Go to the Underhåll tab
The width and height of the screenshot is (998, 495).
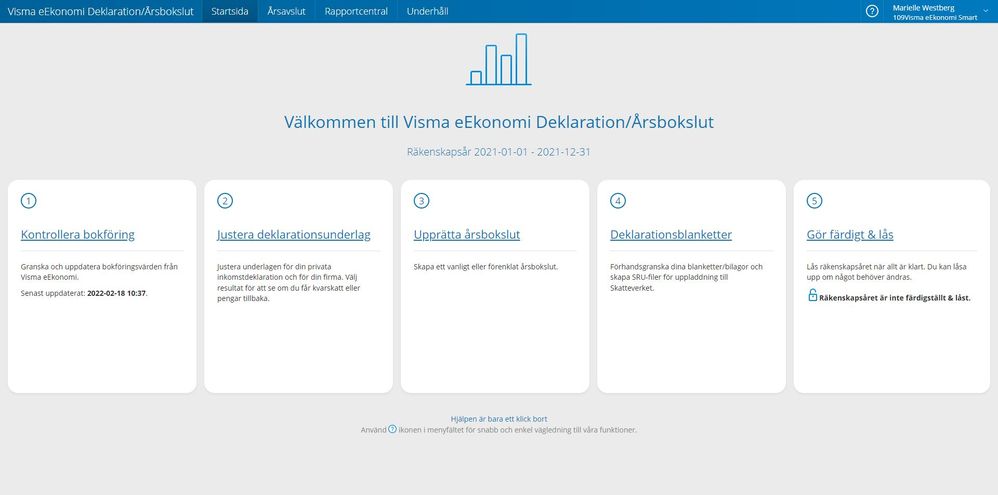coord(428,11)
